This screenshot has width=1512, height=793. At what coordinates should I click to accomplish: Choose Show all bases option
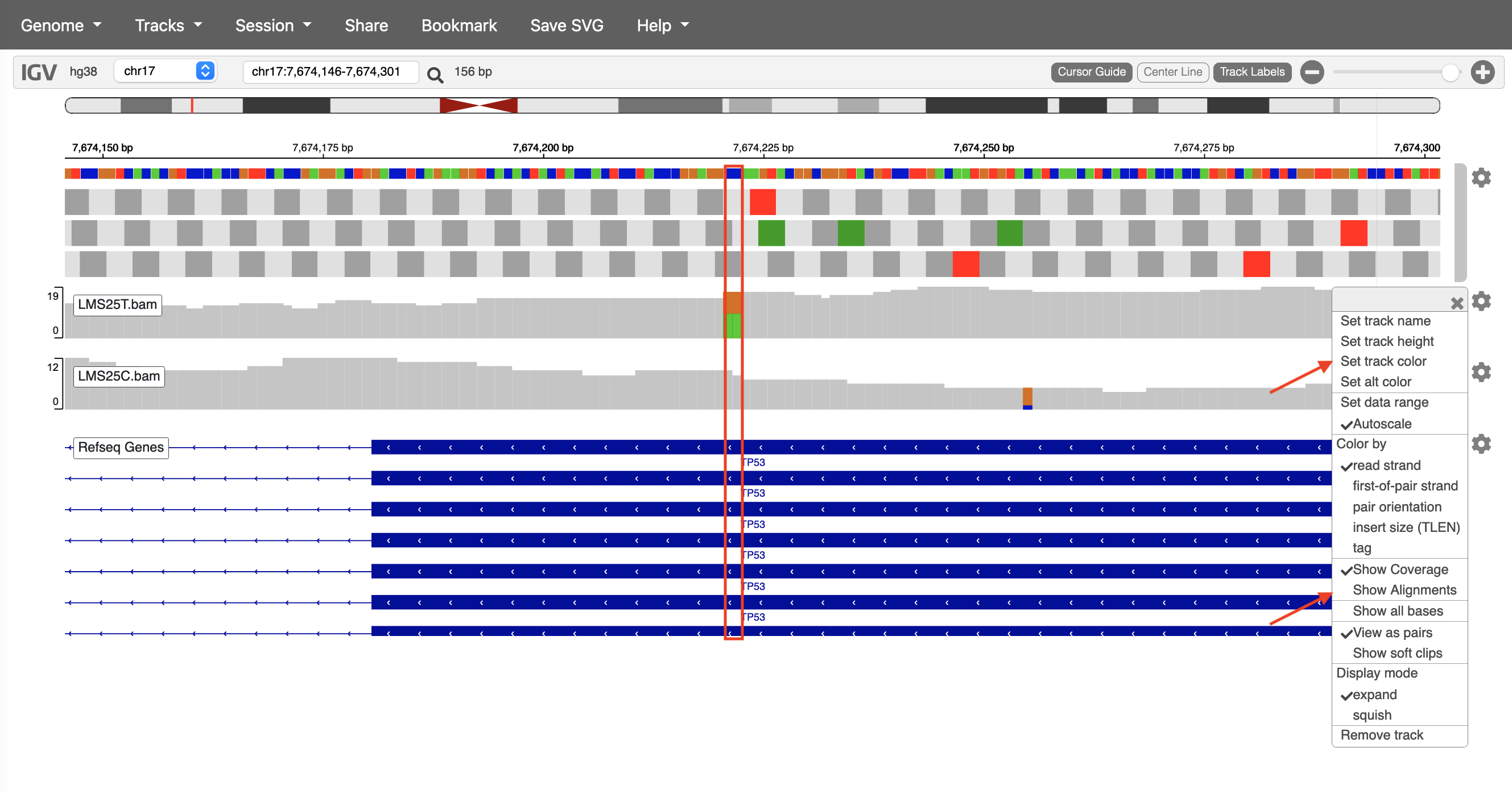point(1397,610)
